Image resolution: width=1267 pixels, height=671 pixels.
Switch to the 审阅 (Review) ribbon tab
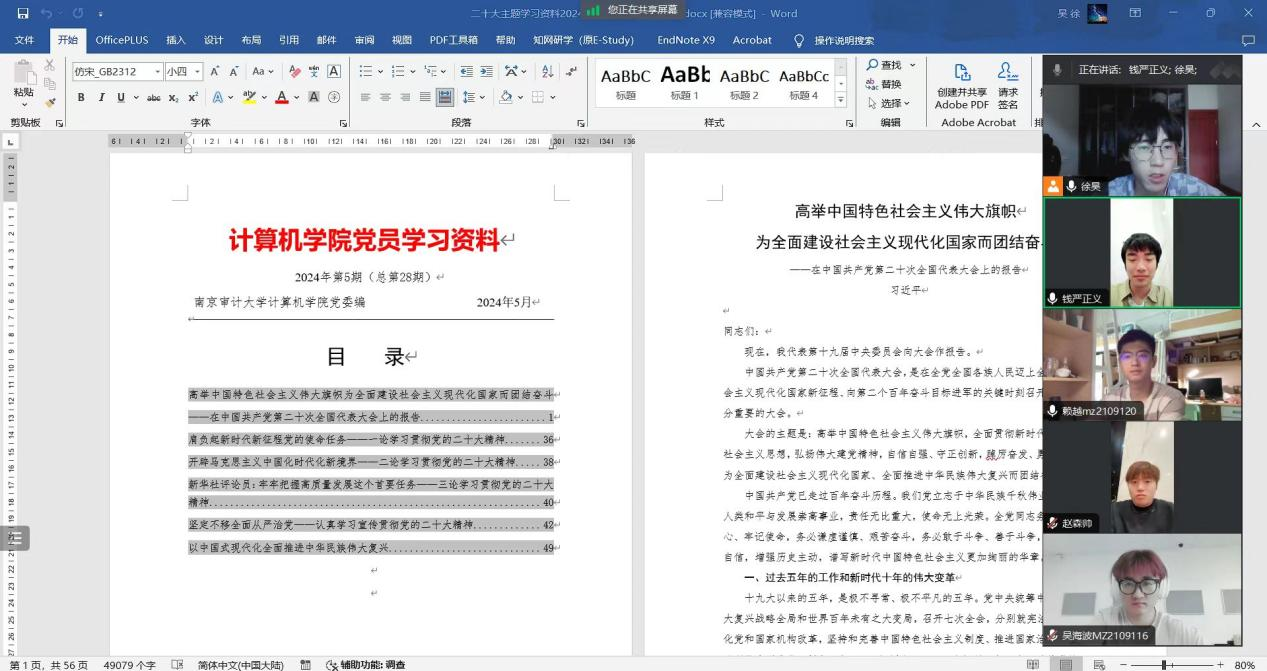click(365, 40)
